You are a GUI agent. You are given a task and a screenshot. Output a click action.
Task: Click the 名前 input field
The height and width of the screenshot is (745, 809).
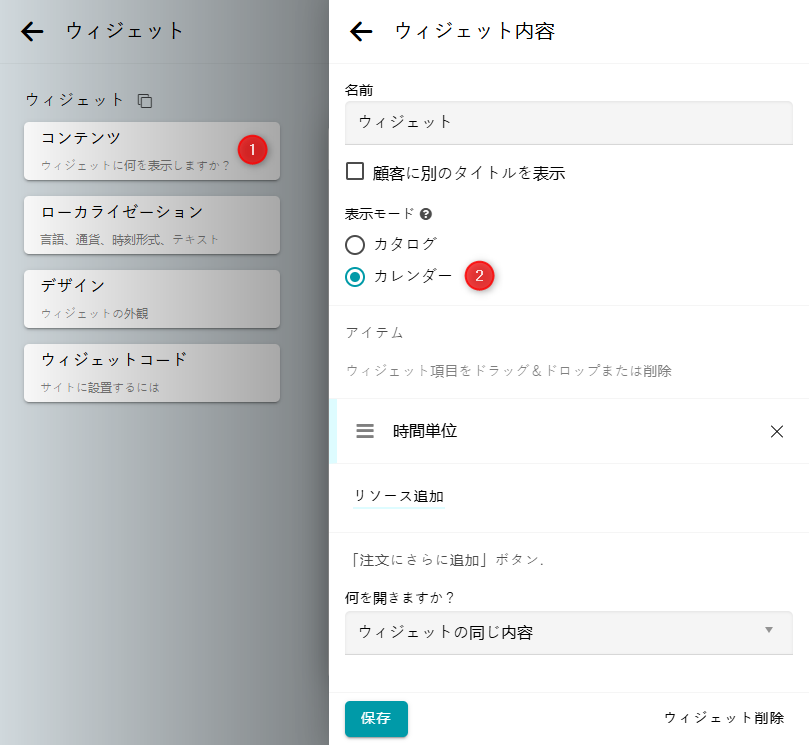568,123
